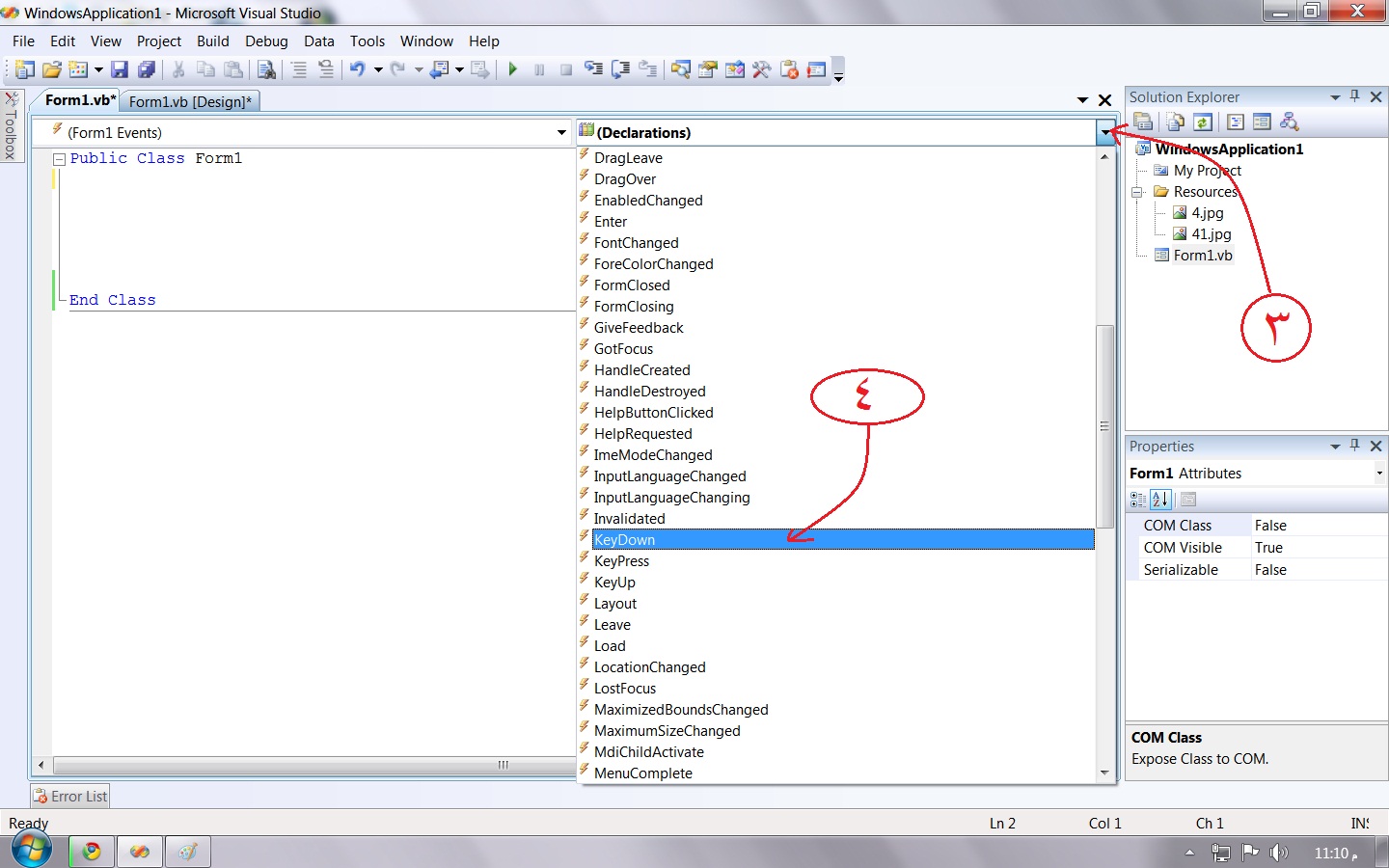Toggle auto-hide pin on Properties panel
This screenshot has height=868, width=1389.
pos(1355,446)
